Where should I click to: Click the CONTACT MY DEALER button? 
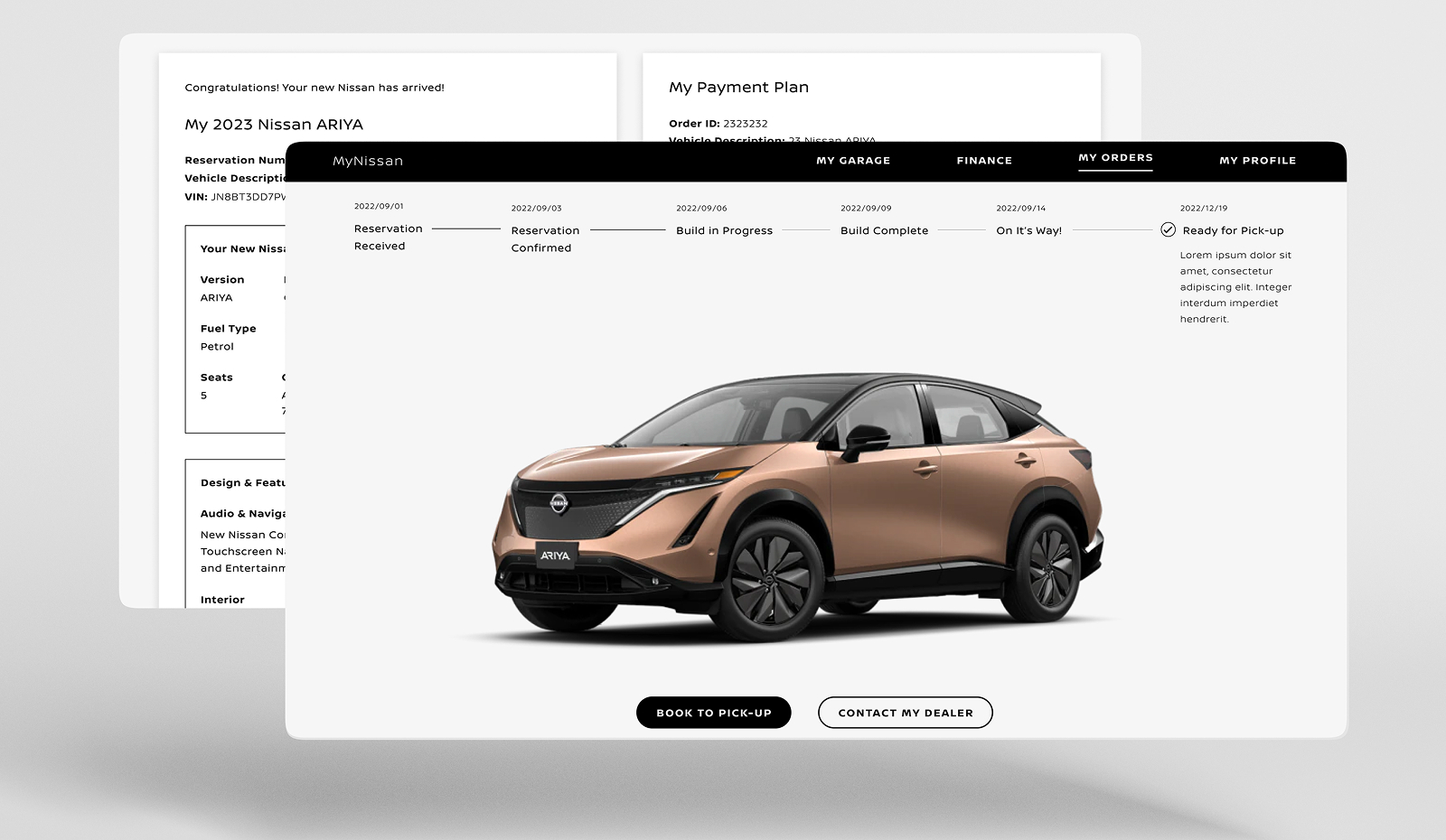905,712
